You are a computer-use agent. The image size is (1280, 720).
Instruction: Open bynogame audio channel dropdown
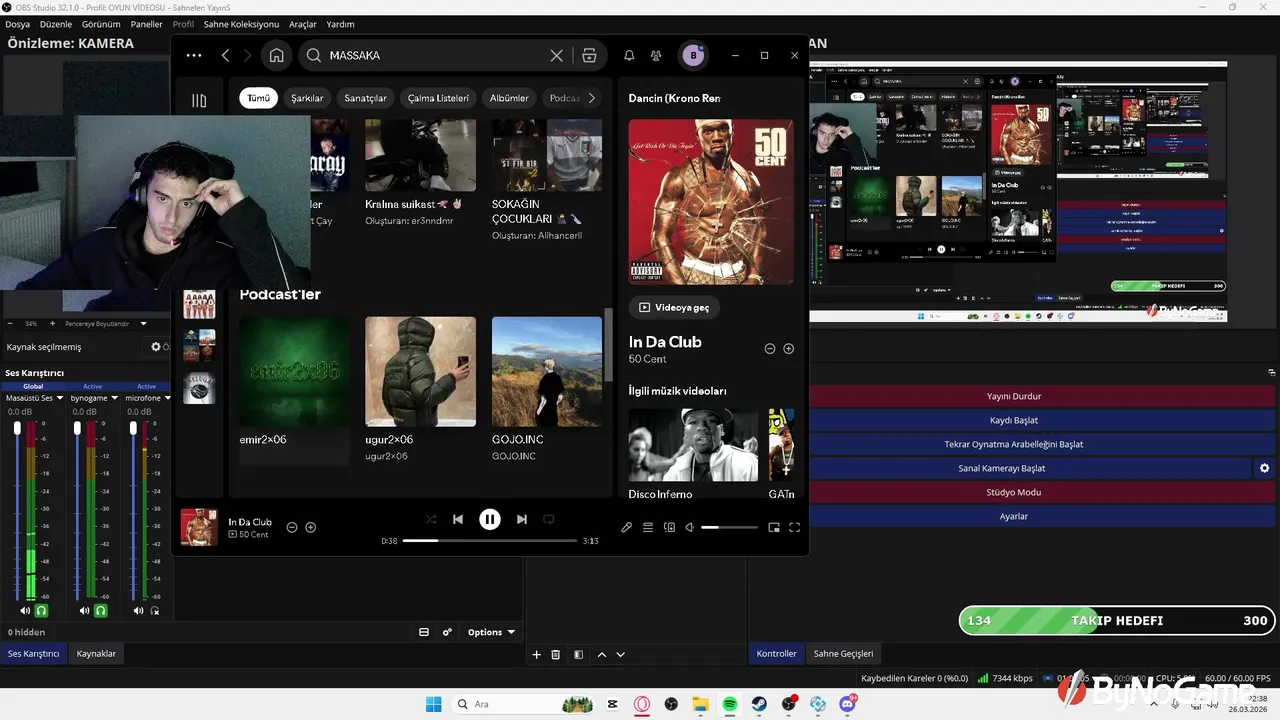click(x=115, y=398)
